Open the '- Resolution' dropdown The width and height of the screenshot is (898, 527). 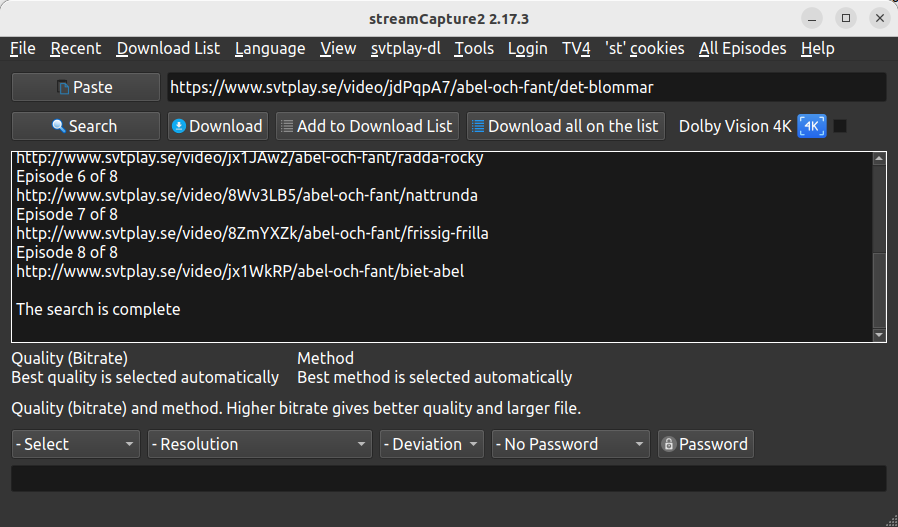259,444
